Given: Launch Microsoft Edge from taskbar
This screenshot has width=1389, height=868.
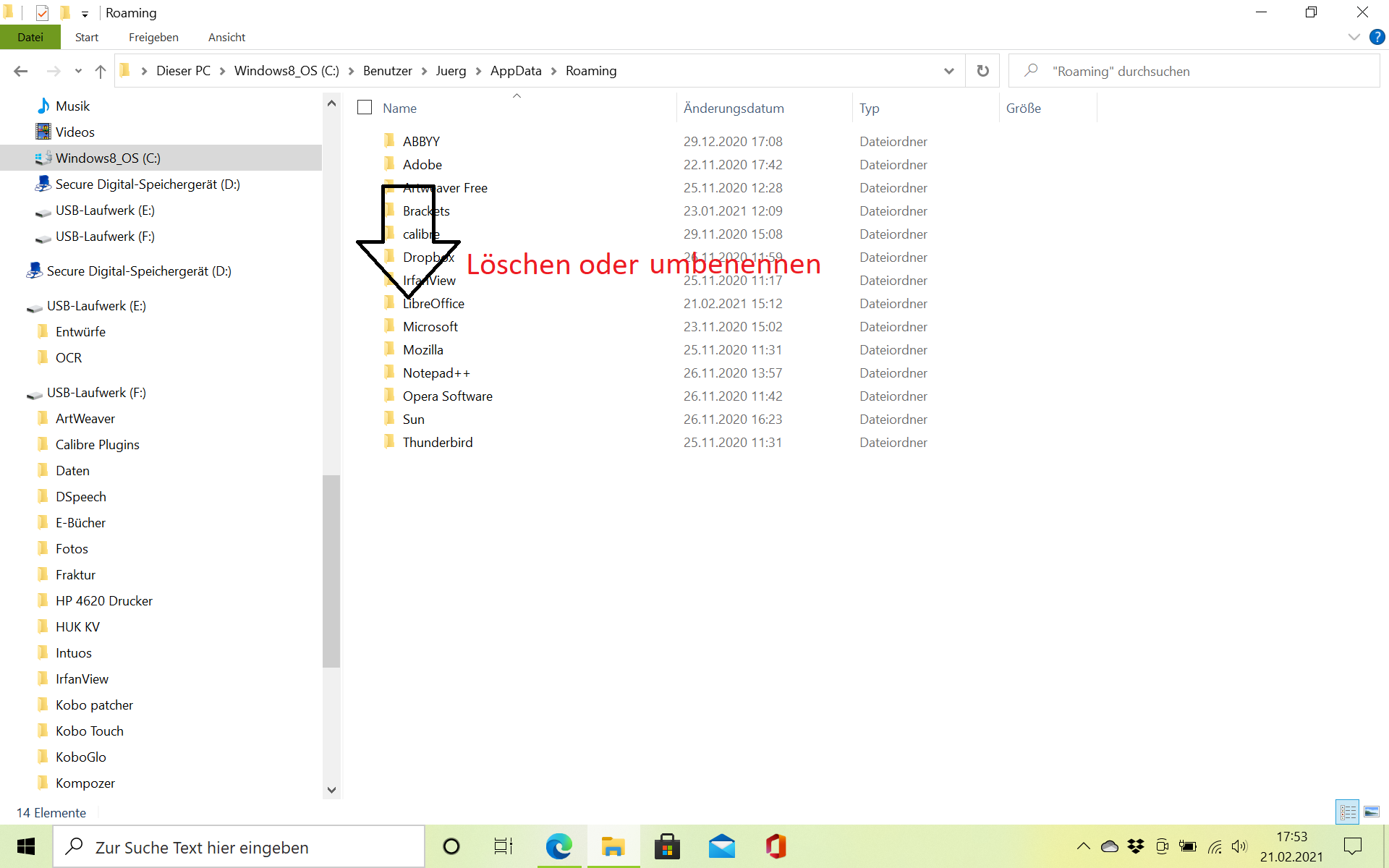Looking at the screenshot, I should point(558,846).
